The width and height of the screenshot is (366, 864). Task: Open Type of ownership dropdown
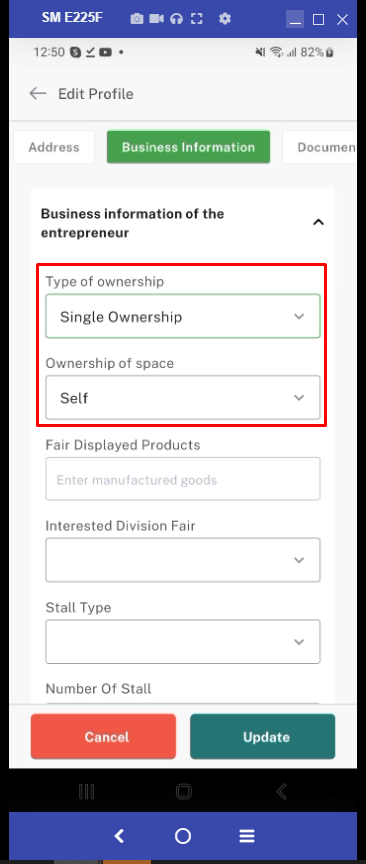tap(183, 316)
